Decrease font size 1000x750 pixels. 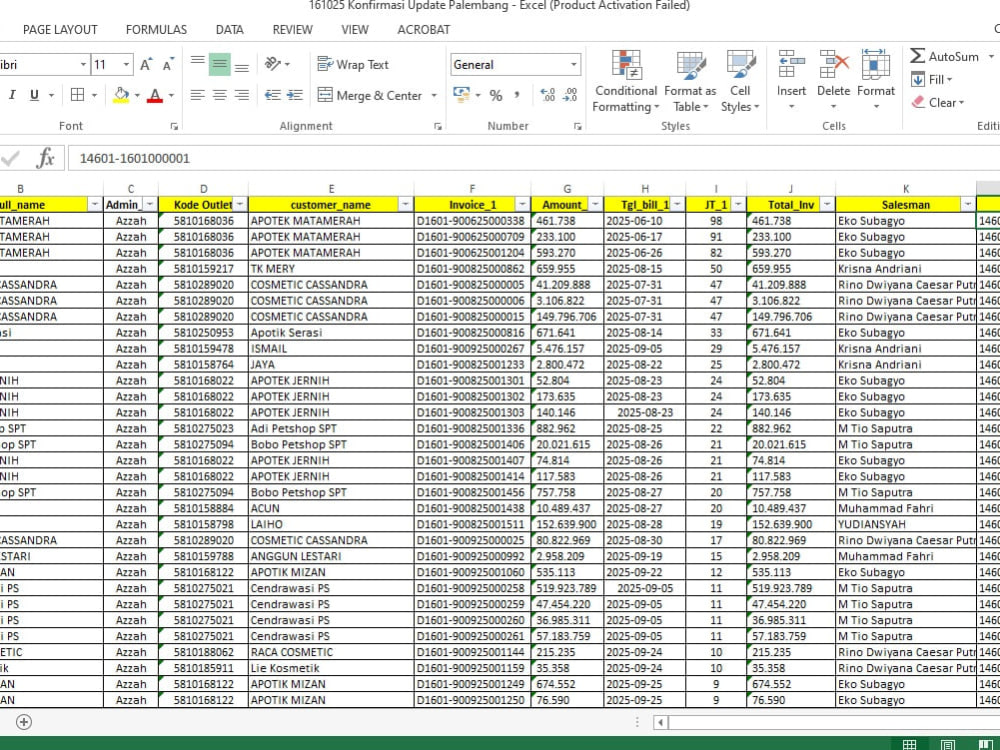pos(168,64)
